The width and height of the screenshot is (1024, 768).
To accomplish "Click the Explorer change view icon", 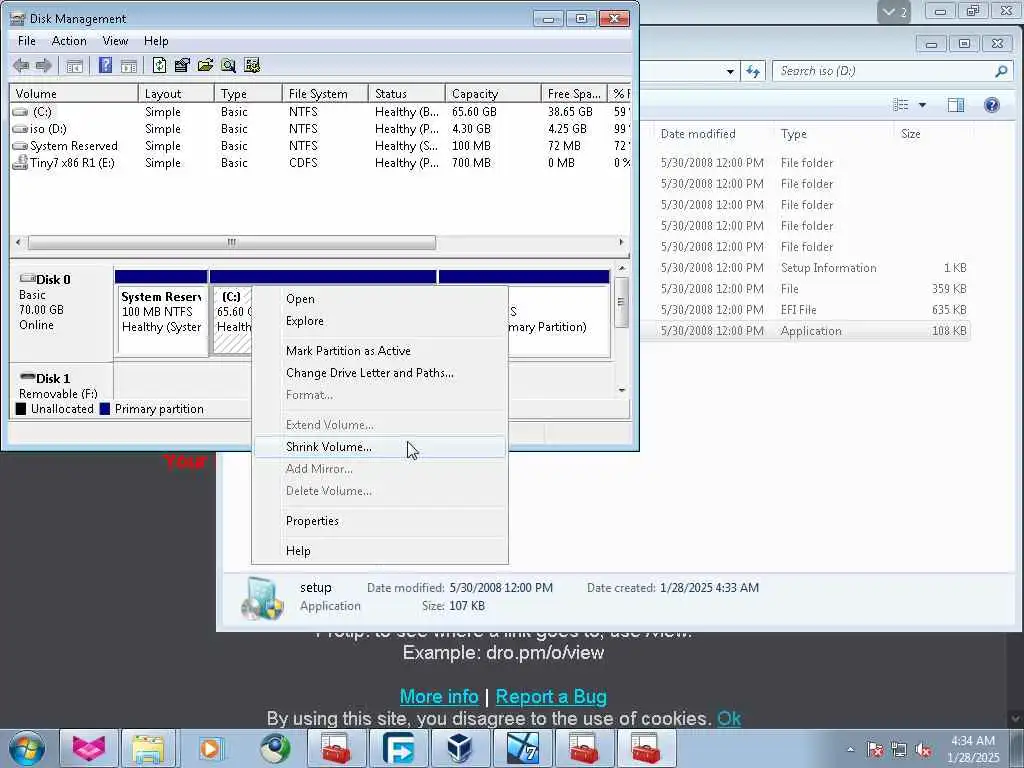I will coord(901,105).
